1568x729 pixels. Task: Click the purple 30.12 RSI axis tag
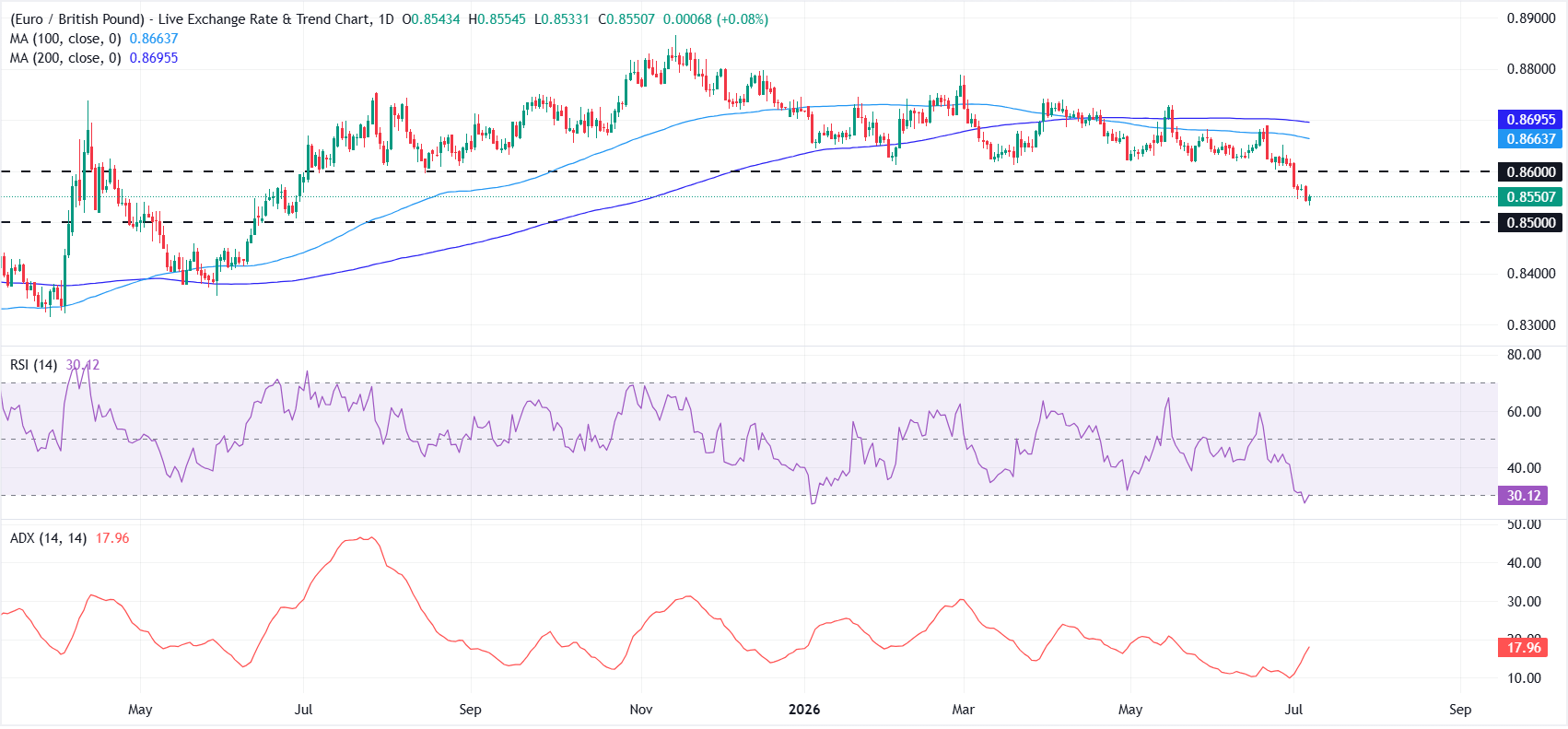pyautogui.click(x=1523, y=496)
